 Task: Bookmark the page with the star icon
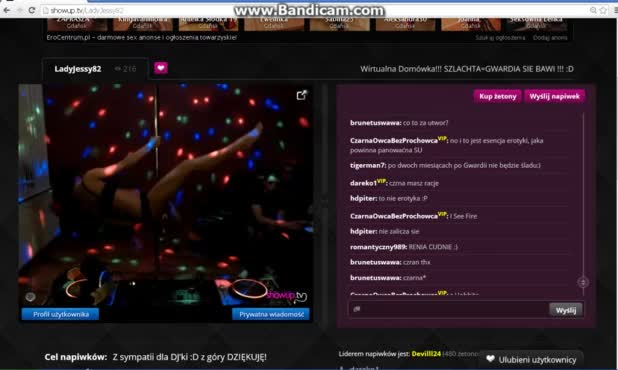(603, 11)
